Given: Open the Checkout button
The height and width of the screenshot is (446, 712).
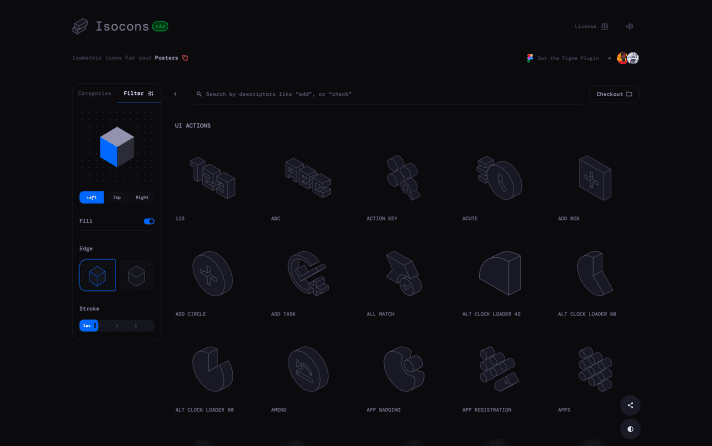Looking at the screenshot, I should point(614,94).
